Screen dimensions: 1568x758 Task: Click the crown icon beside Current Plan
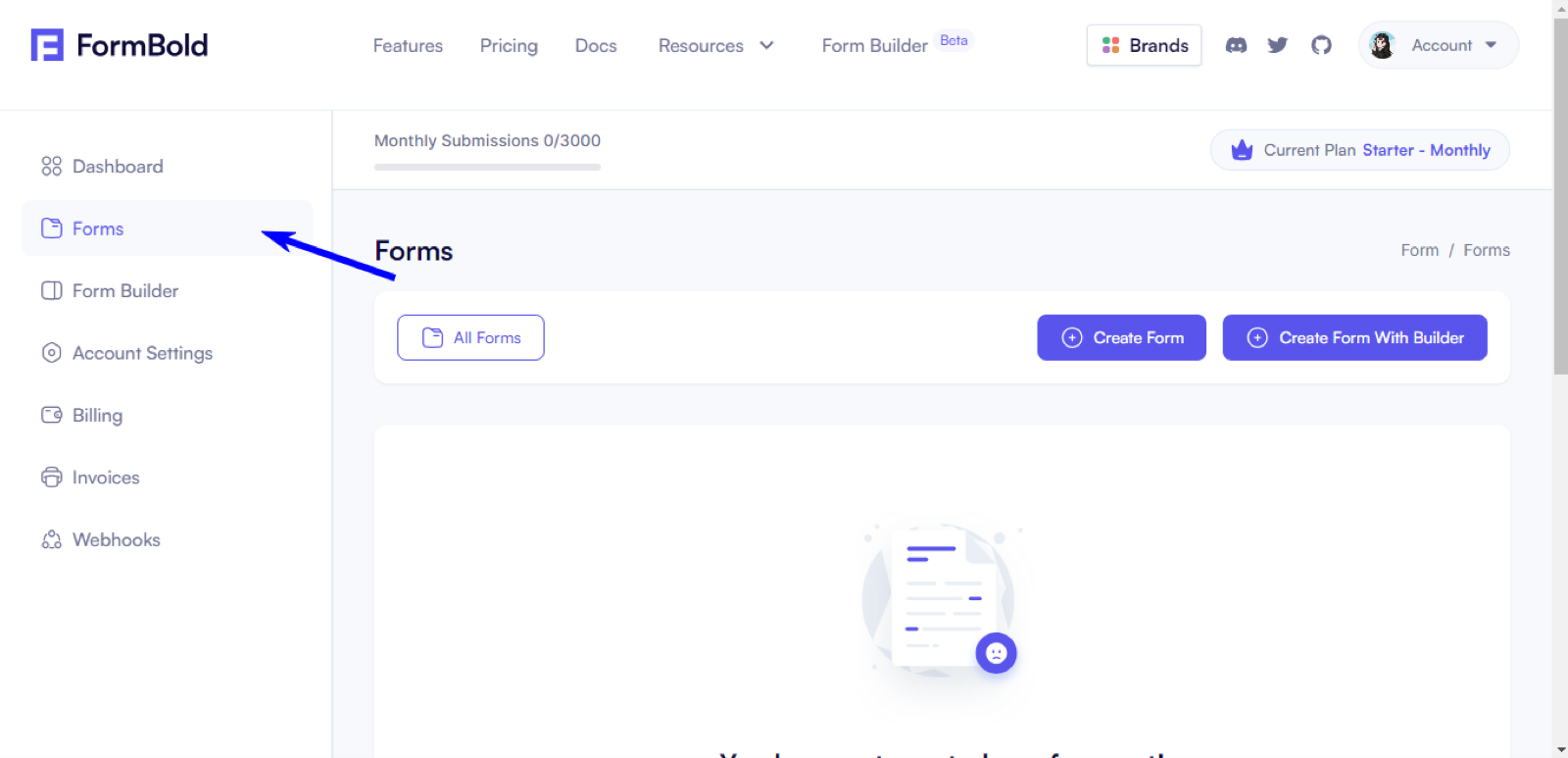click(1242, 150)
